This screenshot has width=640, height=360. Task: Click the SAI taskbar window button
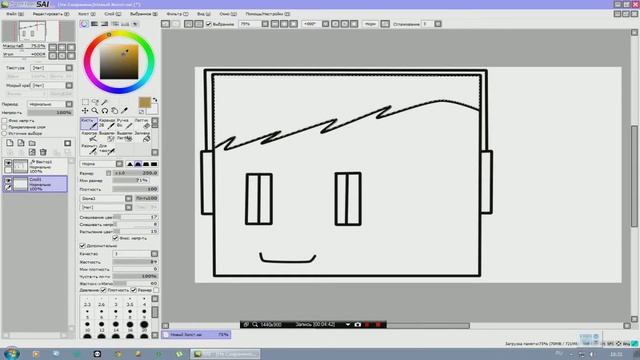[225, 354]
